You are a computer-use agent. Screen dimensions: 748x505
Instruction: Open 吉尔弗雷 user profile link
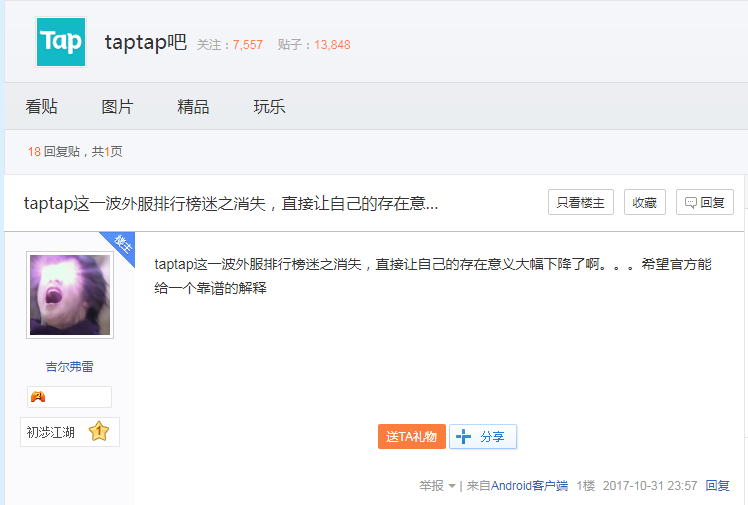(x=70, y=367)
